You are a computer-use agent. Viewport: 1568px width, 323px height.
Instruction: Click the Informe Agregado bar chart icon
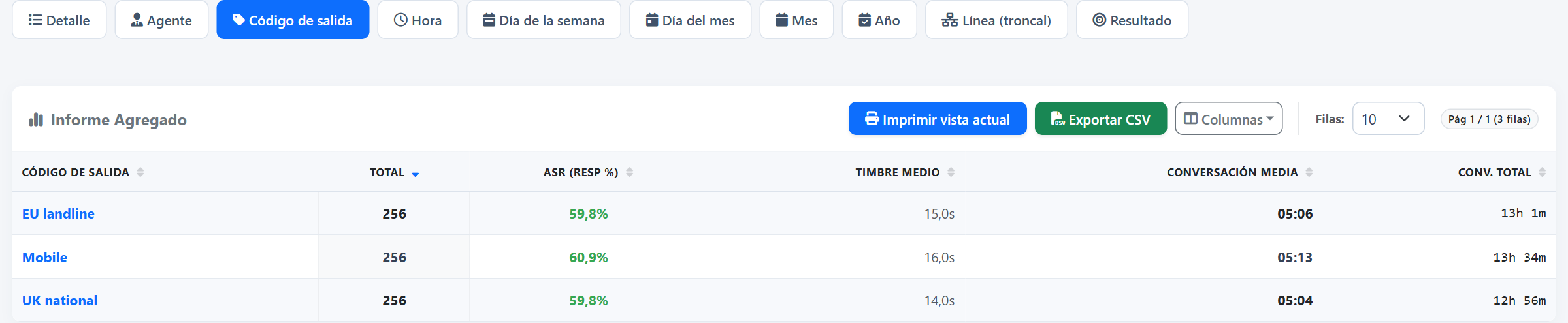point(36,119)
